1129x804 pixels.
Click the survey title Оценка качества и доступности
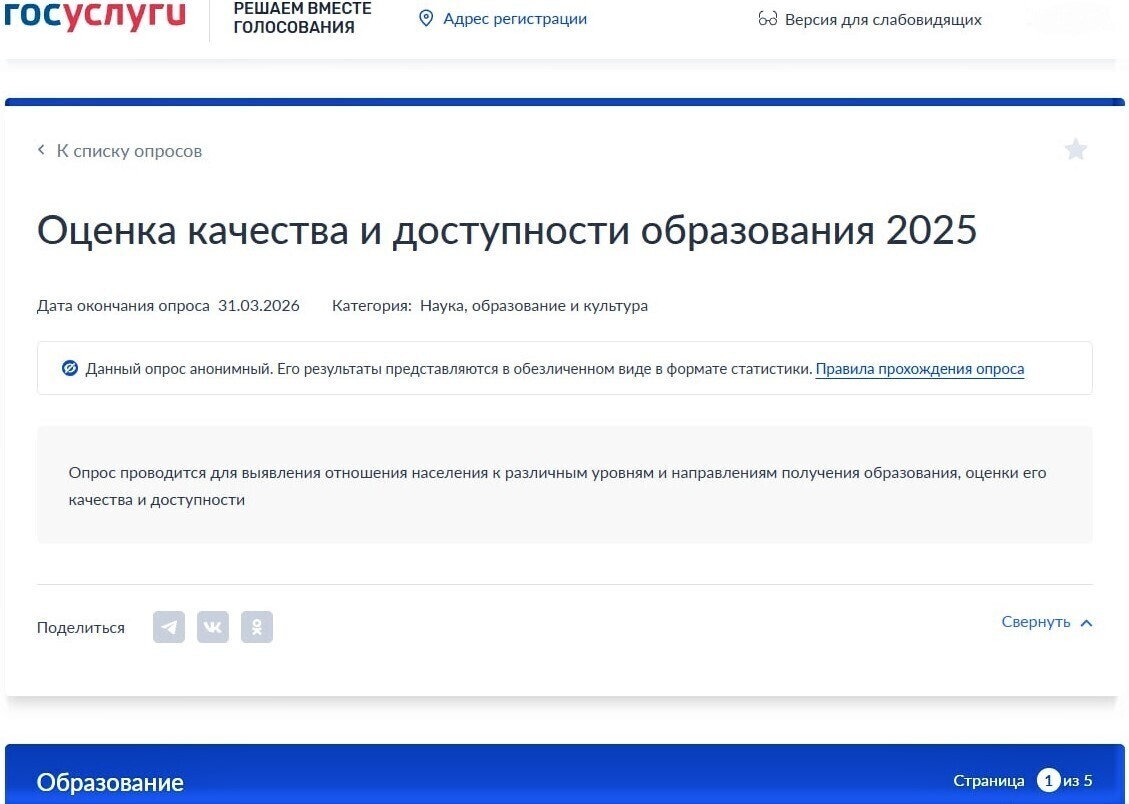tap(506, 231)
